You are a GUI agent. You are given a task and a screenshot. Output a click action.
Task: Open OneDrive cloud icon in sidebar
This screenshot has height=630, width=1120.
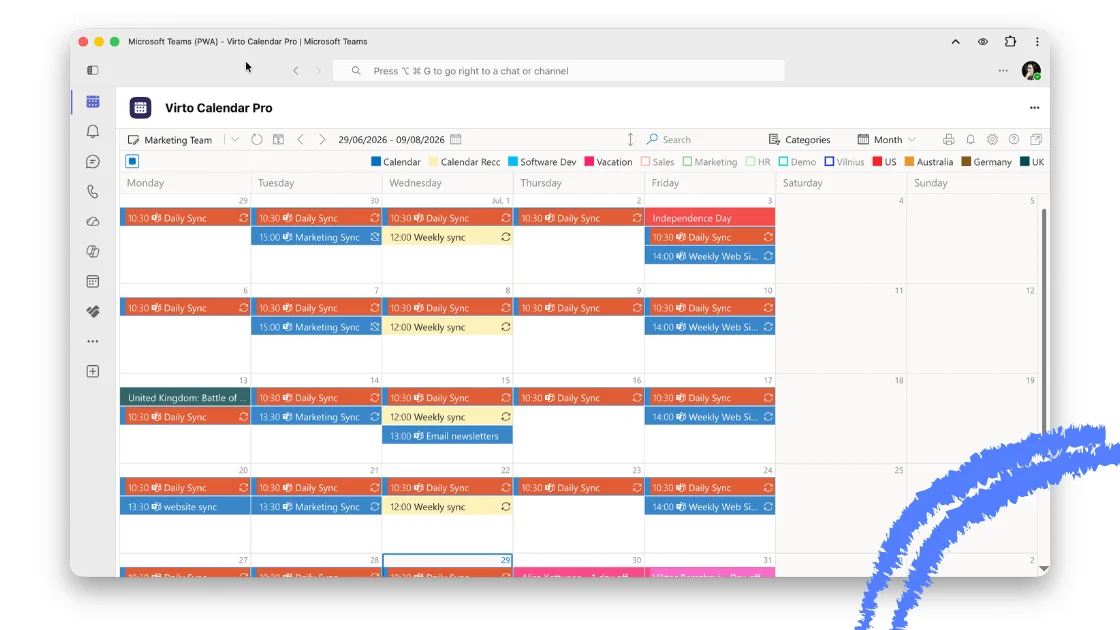coord(93,221)
